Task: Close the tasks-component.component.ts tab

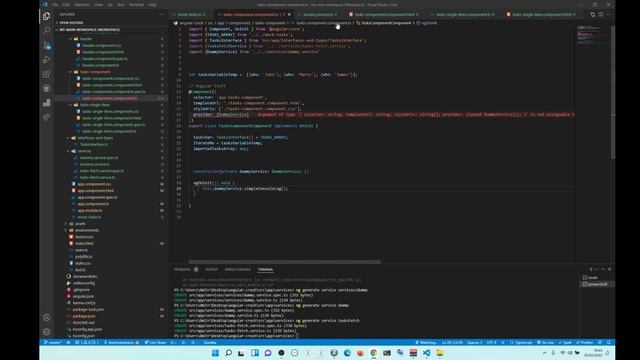Action: tap(289, 14)
